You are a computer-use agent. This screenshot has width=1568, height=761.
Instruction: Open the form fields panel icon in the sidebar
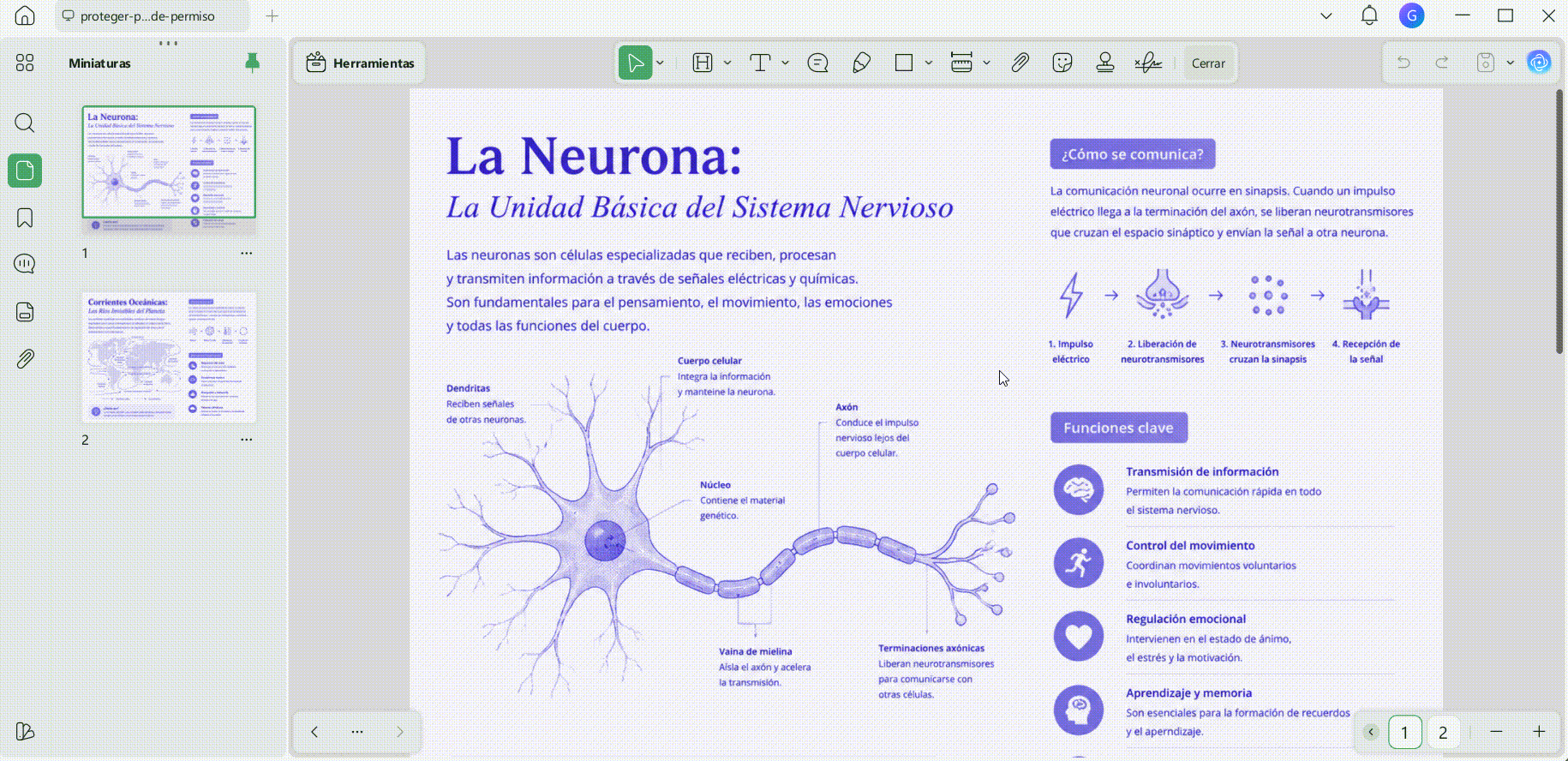(25, 311)
